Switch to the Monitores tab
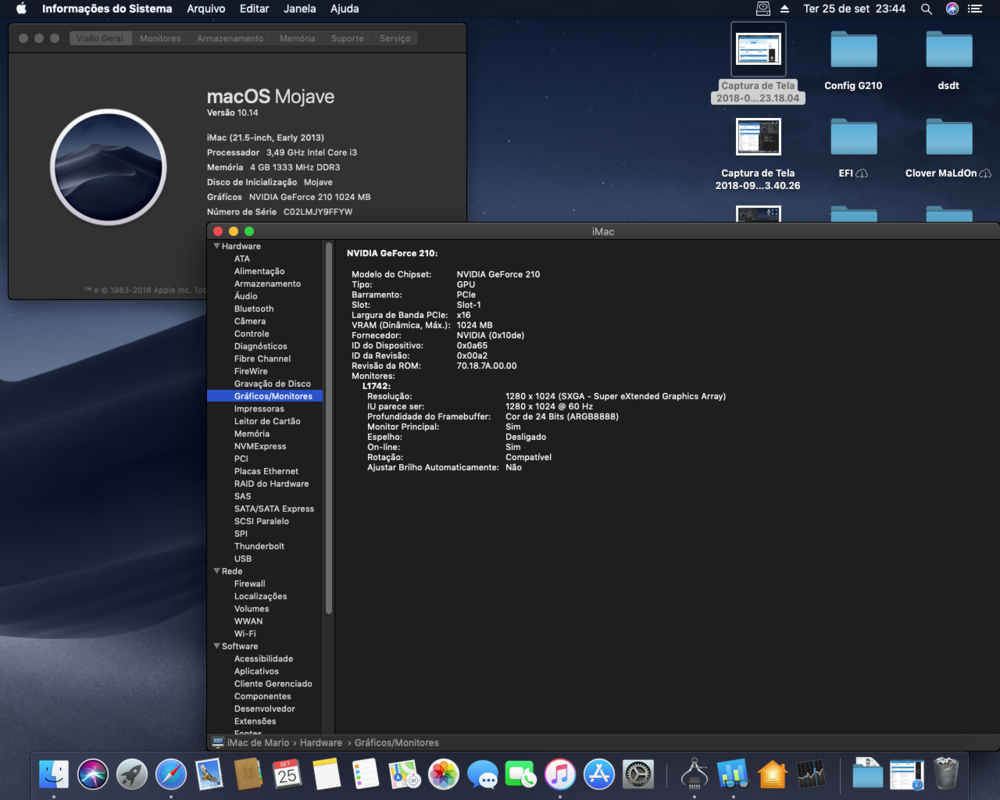Image resolution: width=1000 pixels, height=800 pixels. (160, 38)
